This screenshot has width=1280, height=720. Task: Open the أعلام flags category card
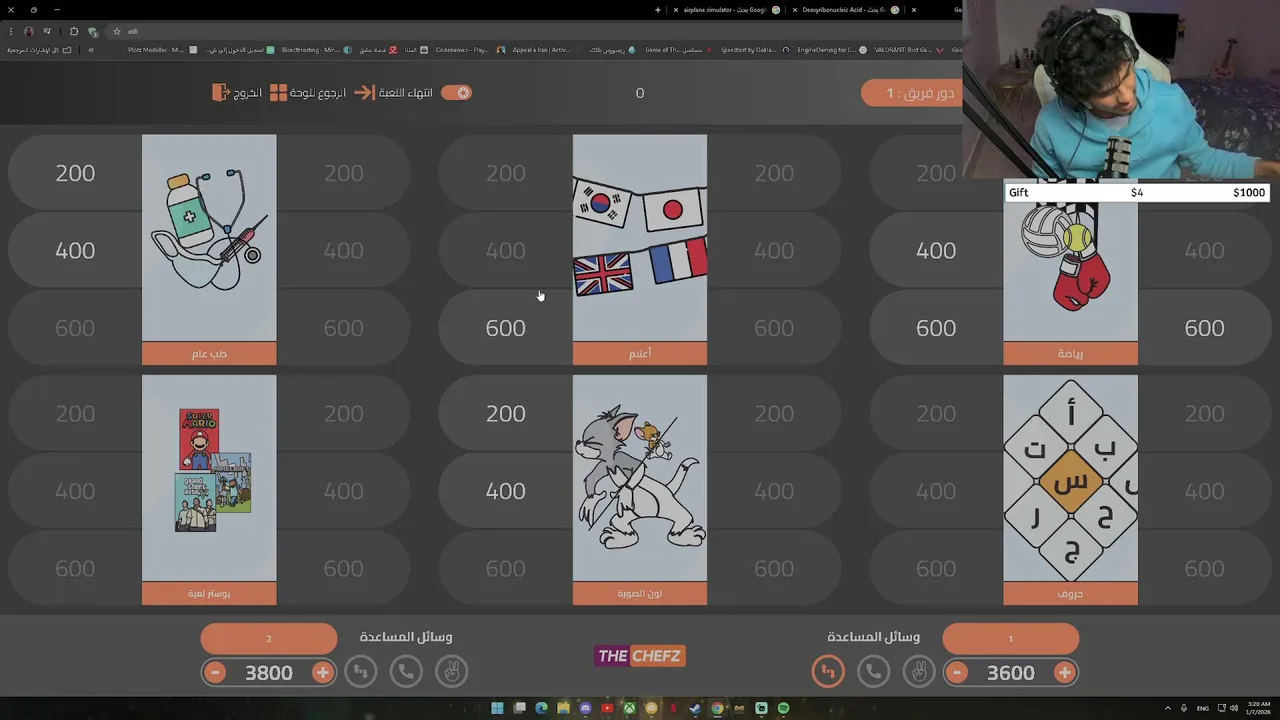[640, 250]
